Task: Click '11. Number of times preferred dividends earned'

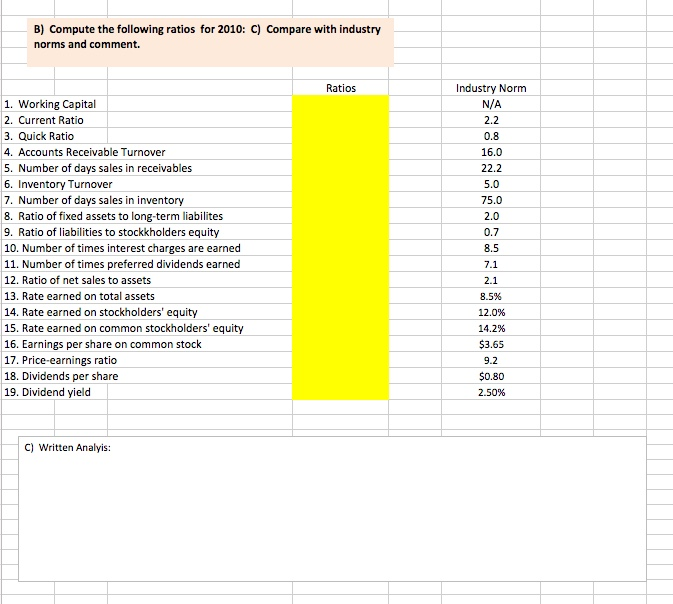Action: [x=122, y=264]
